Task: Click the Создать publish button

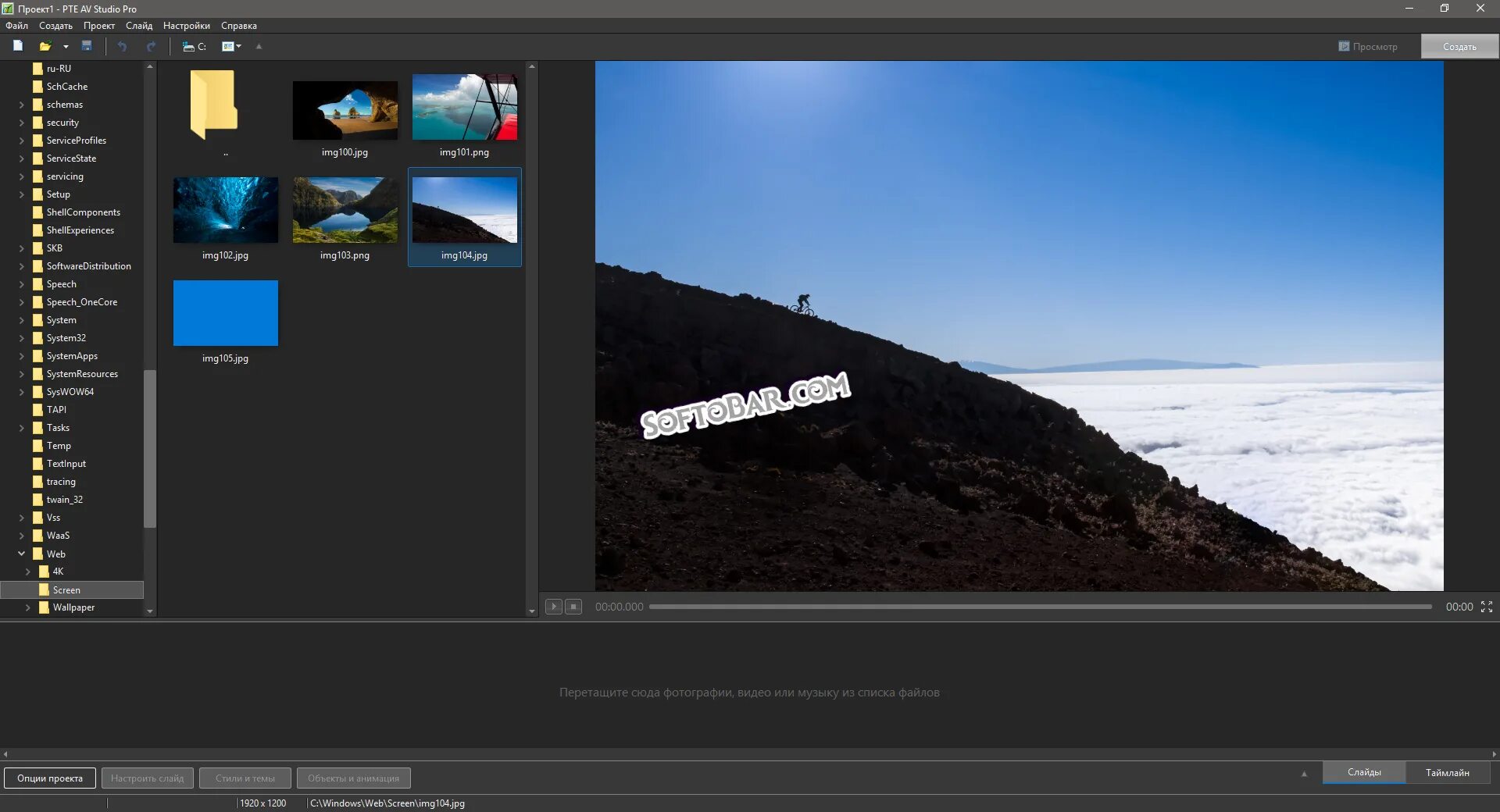Action: [1459, 47]
